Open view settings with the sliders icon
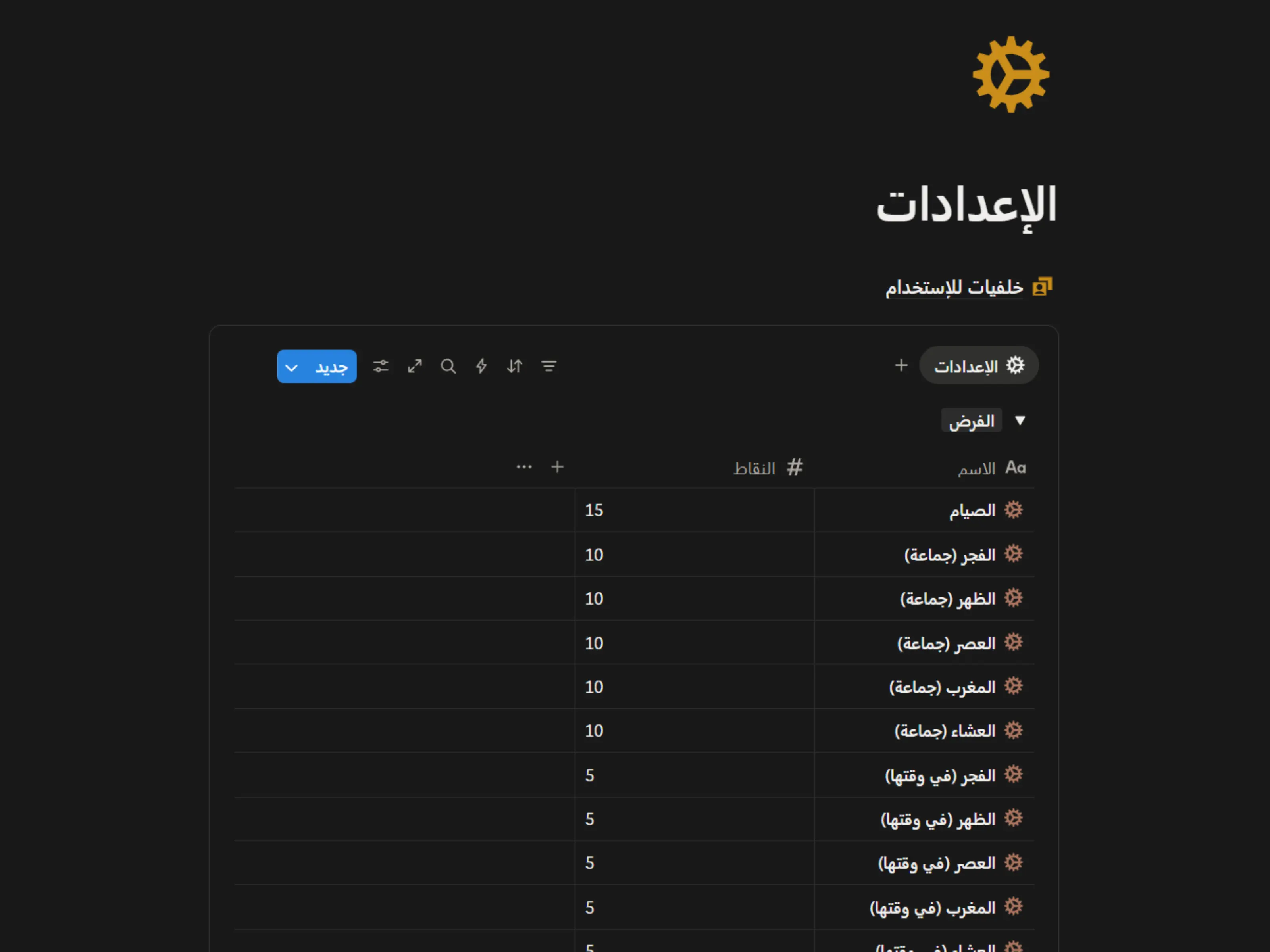This screenshot has height=952, width=1270. point(381,366)
